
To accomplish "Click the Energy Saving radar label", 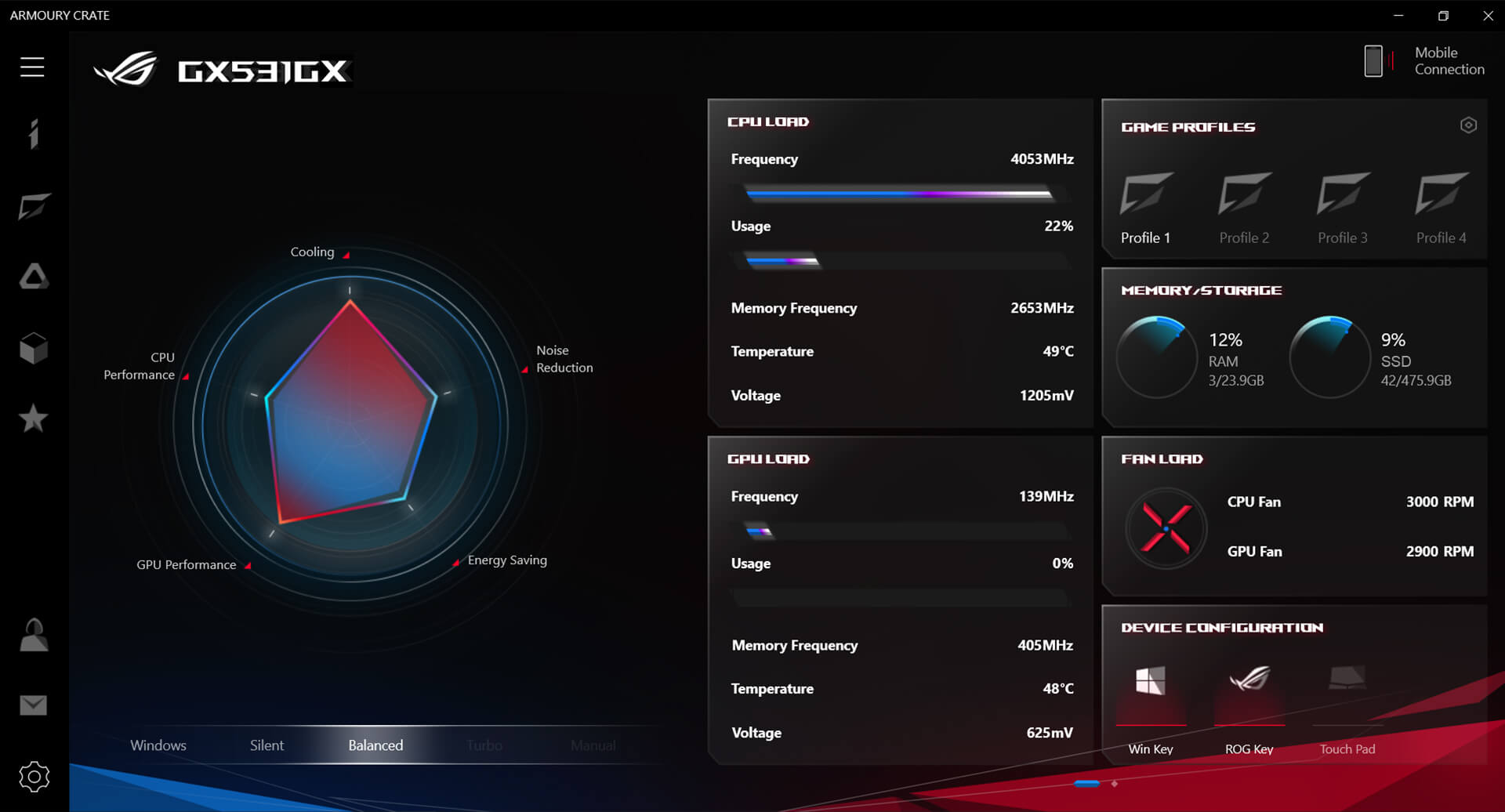I will pyautogui.click(x=507, y=560).
